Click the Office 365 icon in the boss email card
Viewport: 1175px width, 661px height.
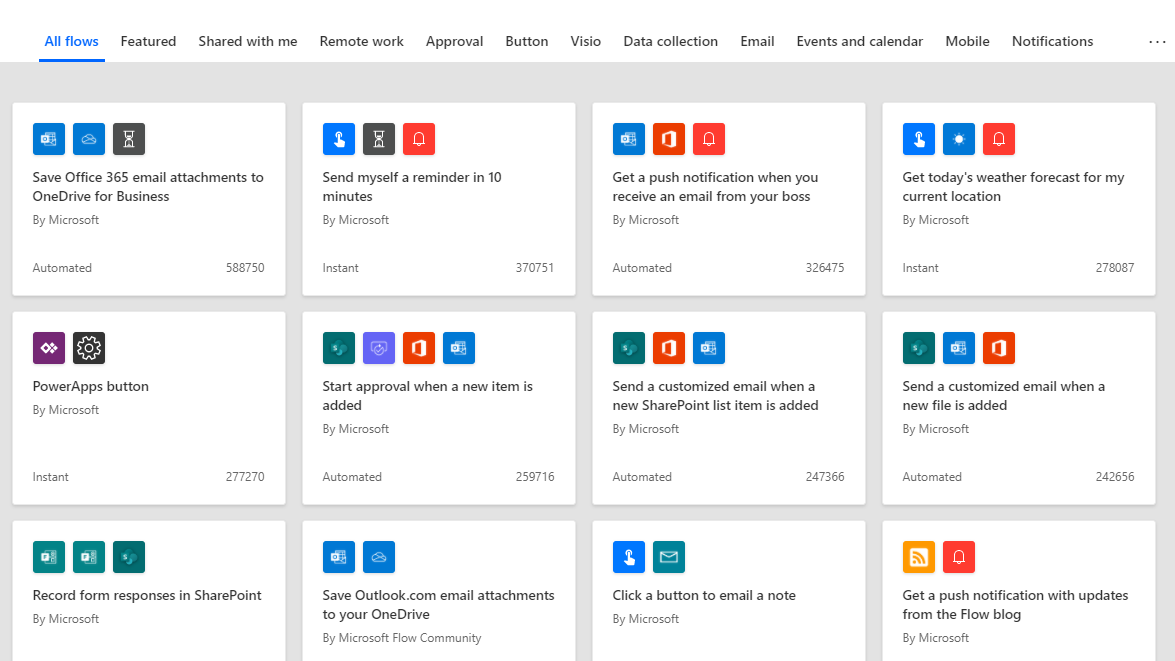point(669,139)
